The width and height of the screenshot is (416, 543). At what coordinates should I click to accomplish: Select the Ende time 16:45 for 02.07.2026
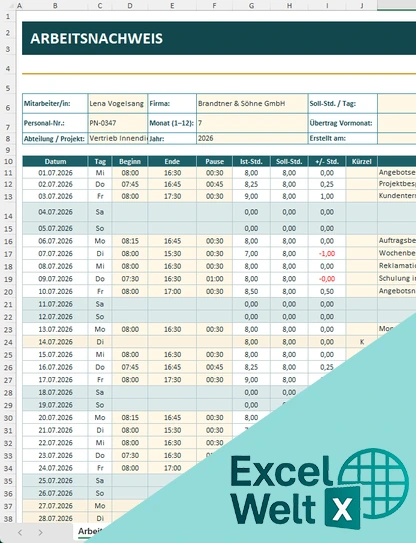[172, 184]
